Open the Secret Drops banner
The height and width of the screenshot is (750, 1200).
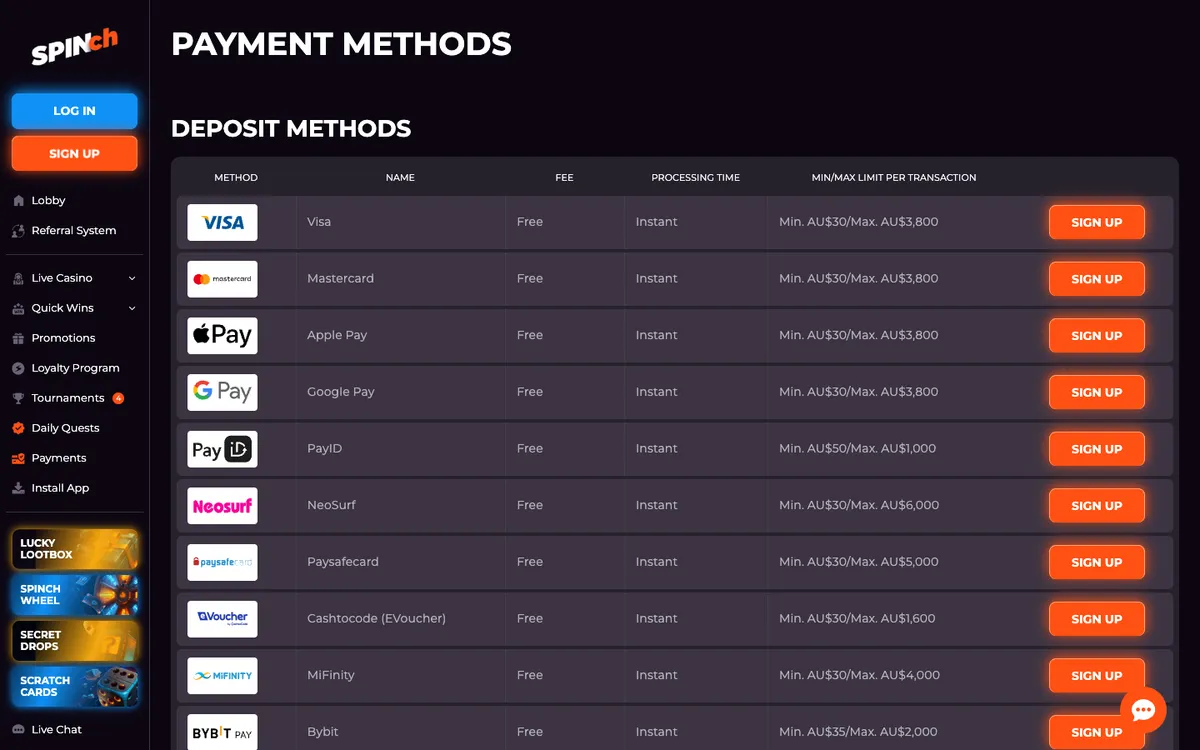75,641
